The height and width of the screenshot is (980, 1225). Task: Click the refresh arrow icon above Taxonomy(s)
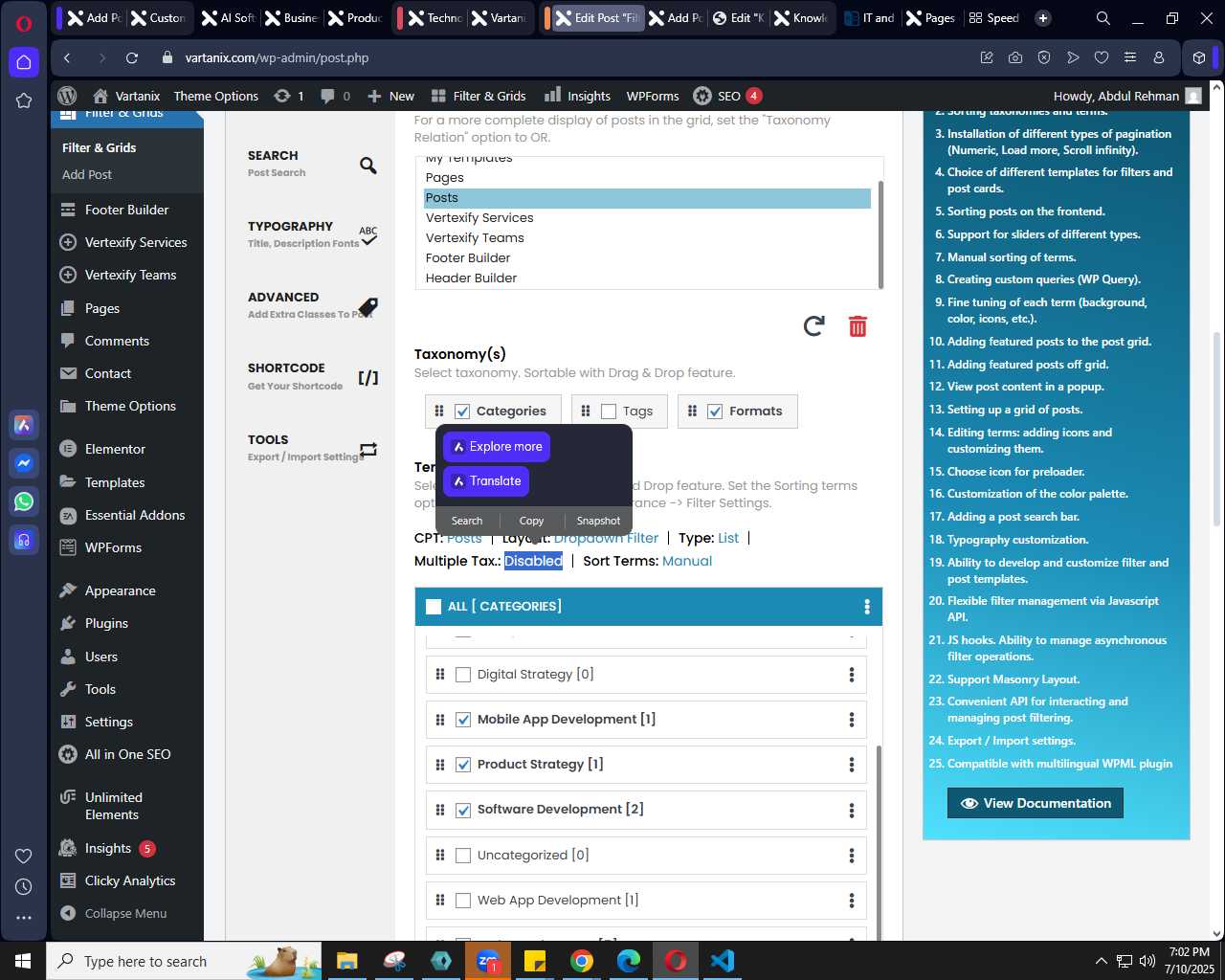(x=813, y=326)
